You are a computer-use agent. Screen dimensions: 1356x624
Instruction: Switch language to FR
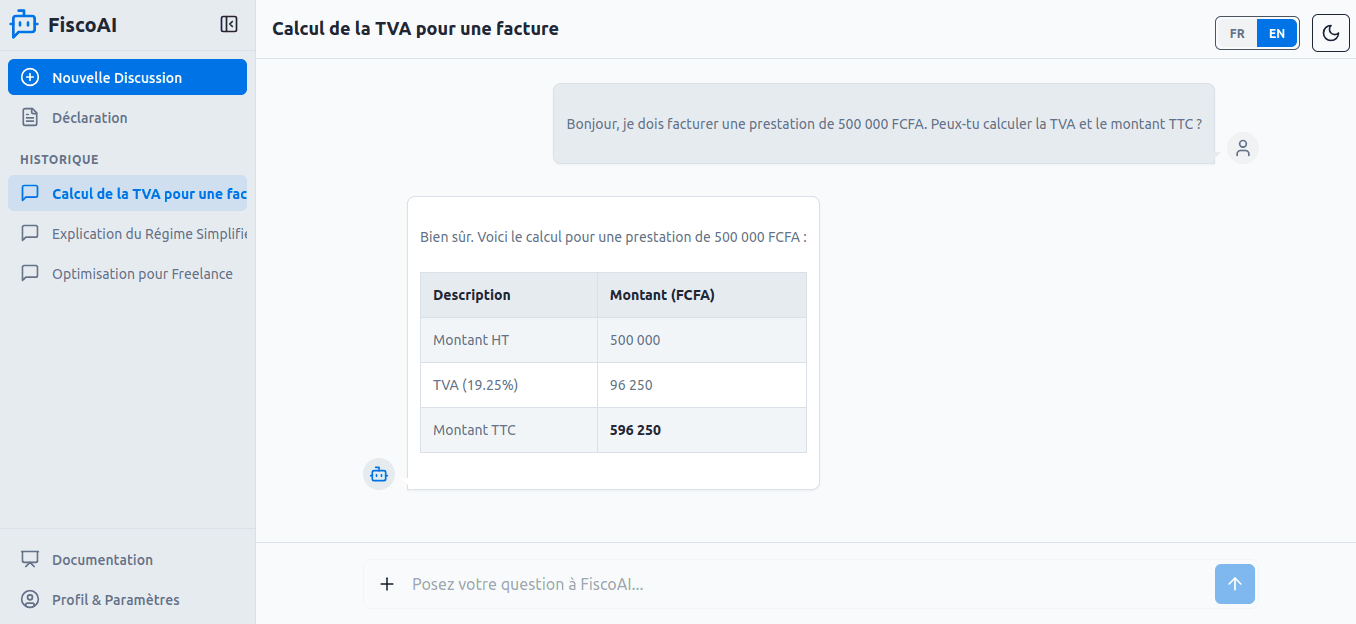[x=1236, y=33]
